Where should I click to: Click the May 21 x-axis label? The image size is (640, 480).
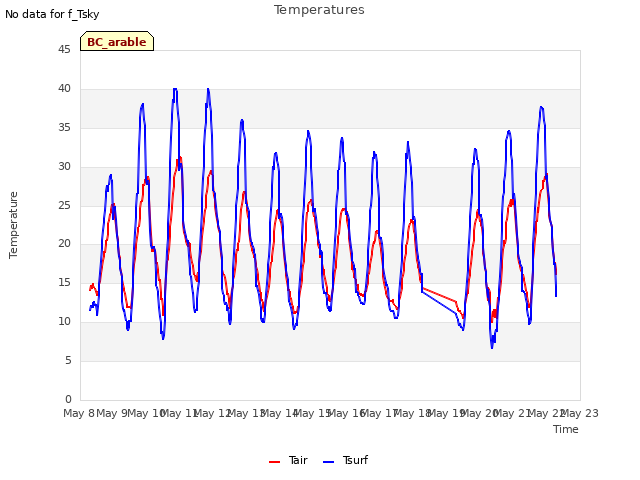pos(512,413)
